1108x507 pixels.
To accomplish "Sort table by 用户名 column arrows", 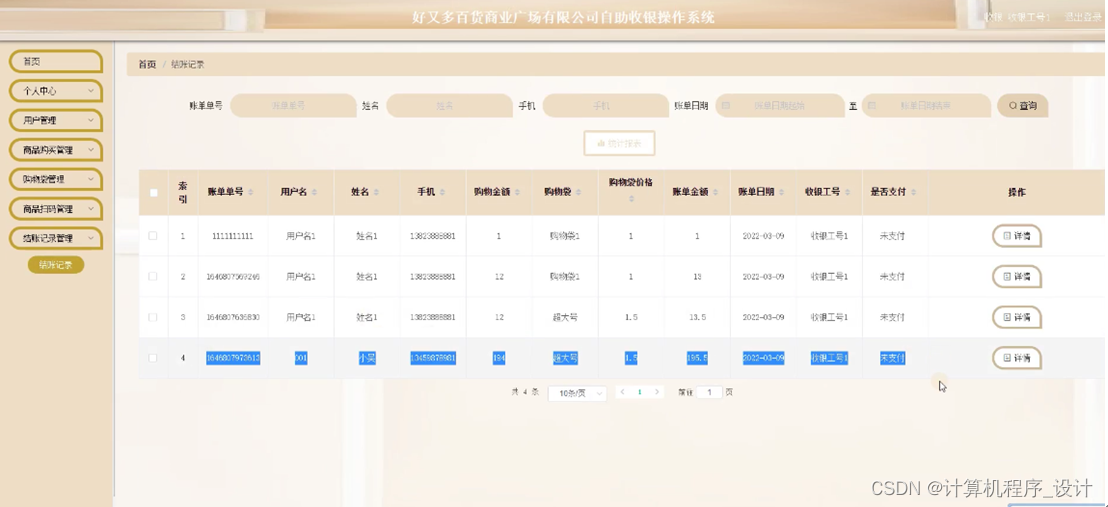I will tap(314, 192).
